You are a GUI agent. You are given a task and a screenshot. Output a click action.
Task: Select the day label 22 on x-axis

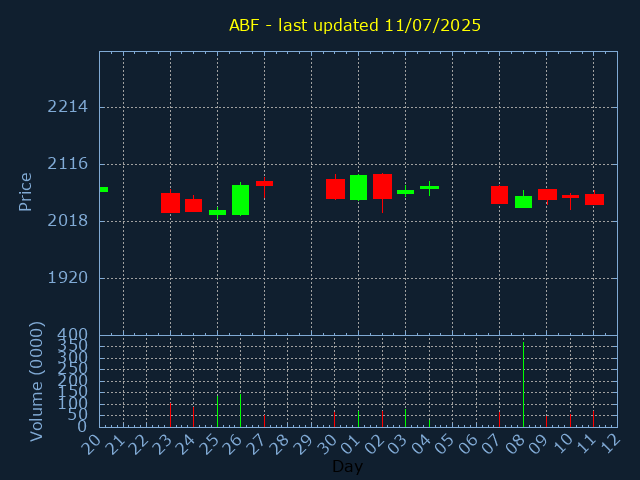click(138, 444)
